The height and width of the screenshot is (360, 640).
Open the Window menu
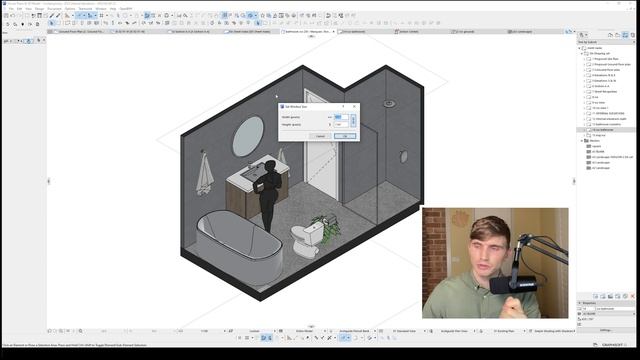(101, 9)
